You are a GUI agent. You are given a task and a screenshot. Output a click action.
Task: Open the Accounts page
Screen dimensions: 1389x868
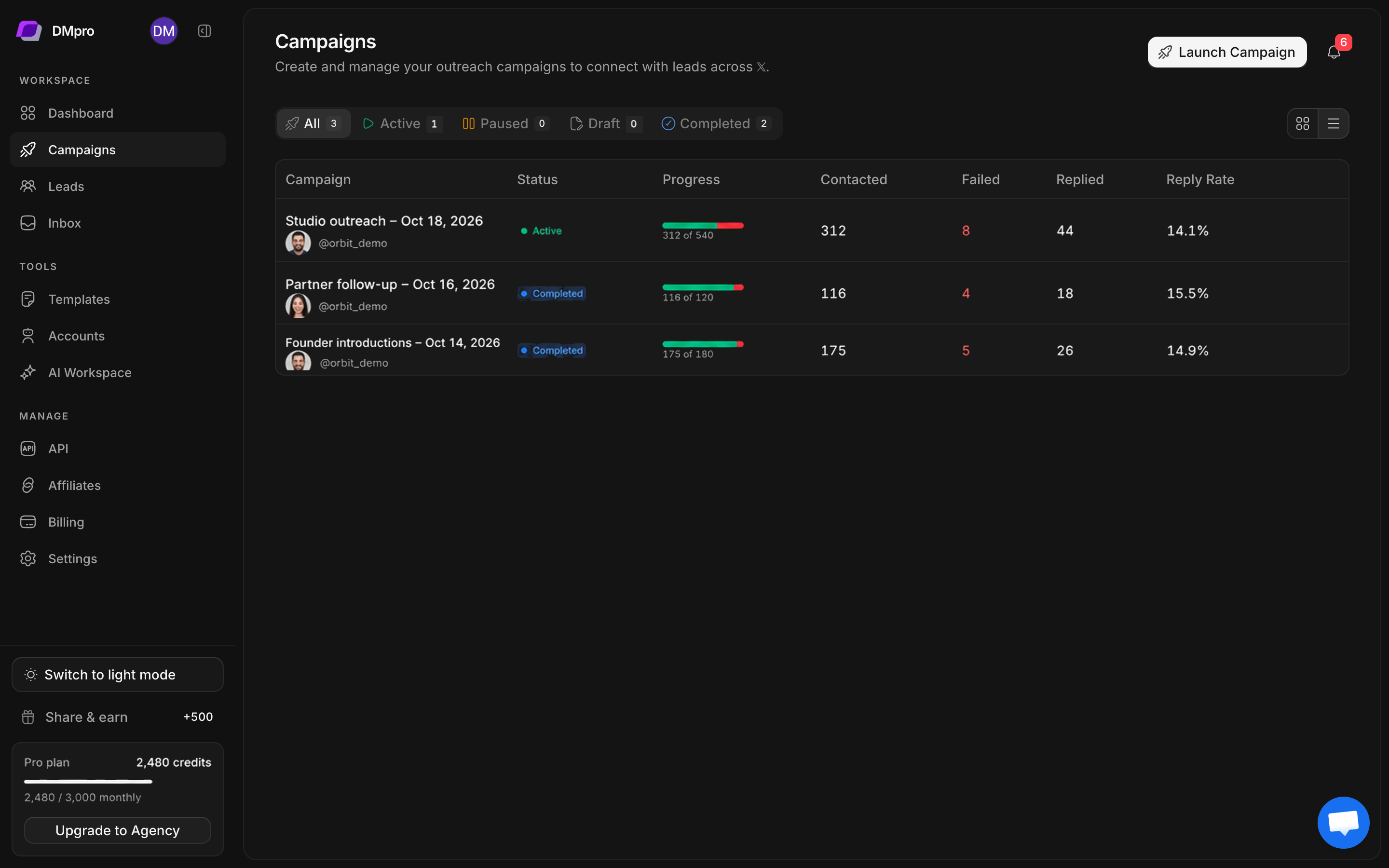coord(118,336)
